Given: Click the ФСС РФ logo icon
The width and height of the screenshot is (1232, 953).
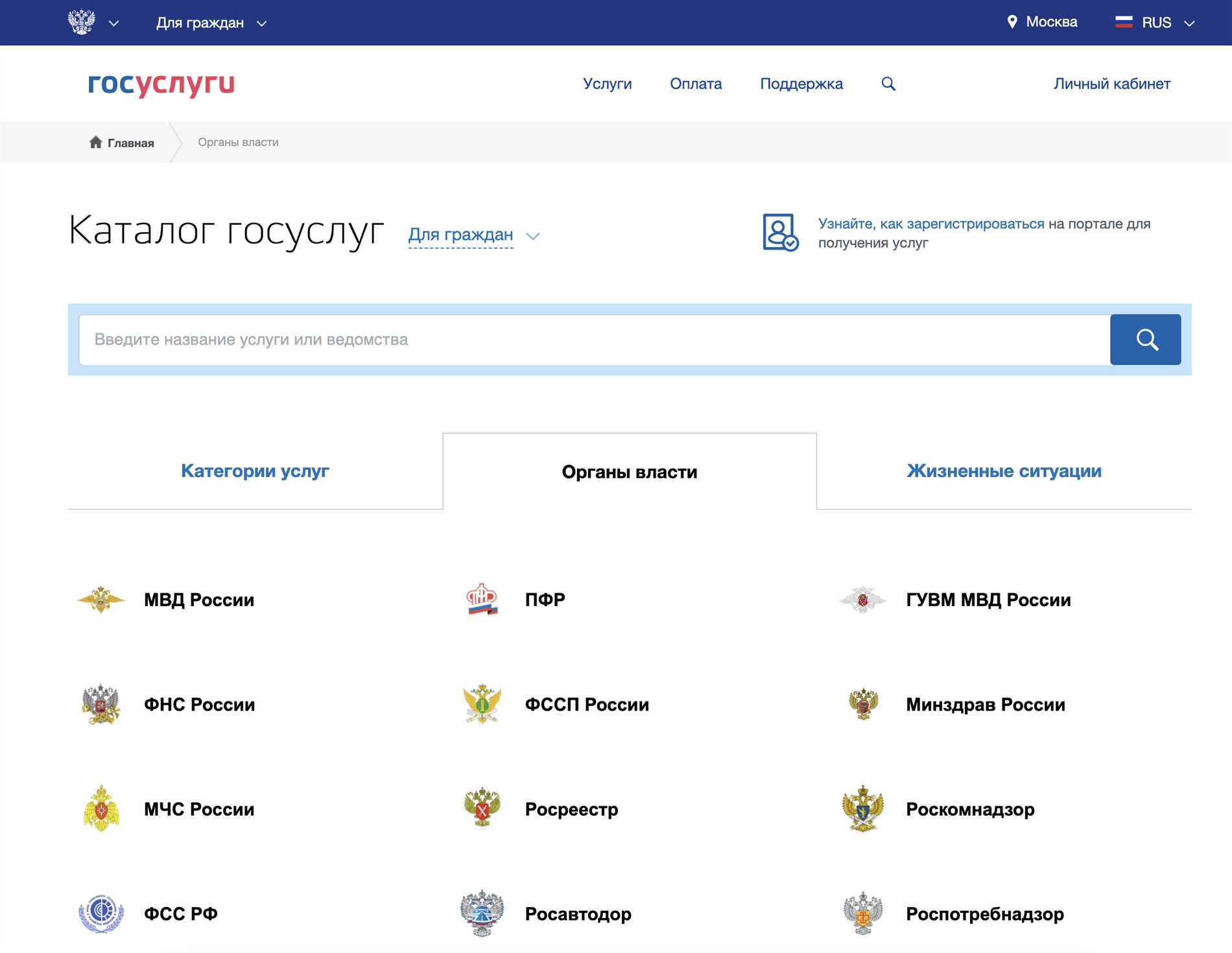Looking at the screenshot, I should (x=101, y=913).
